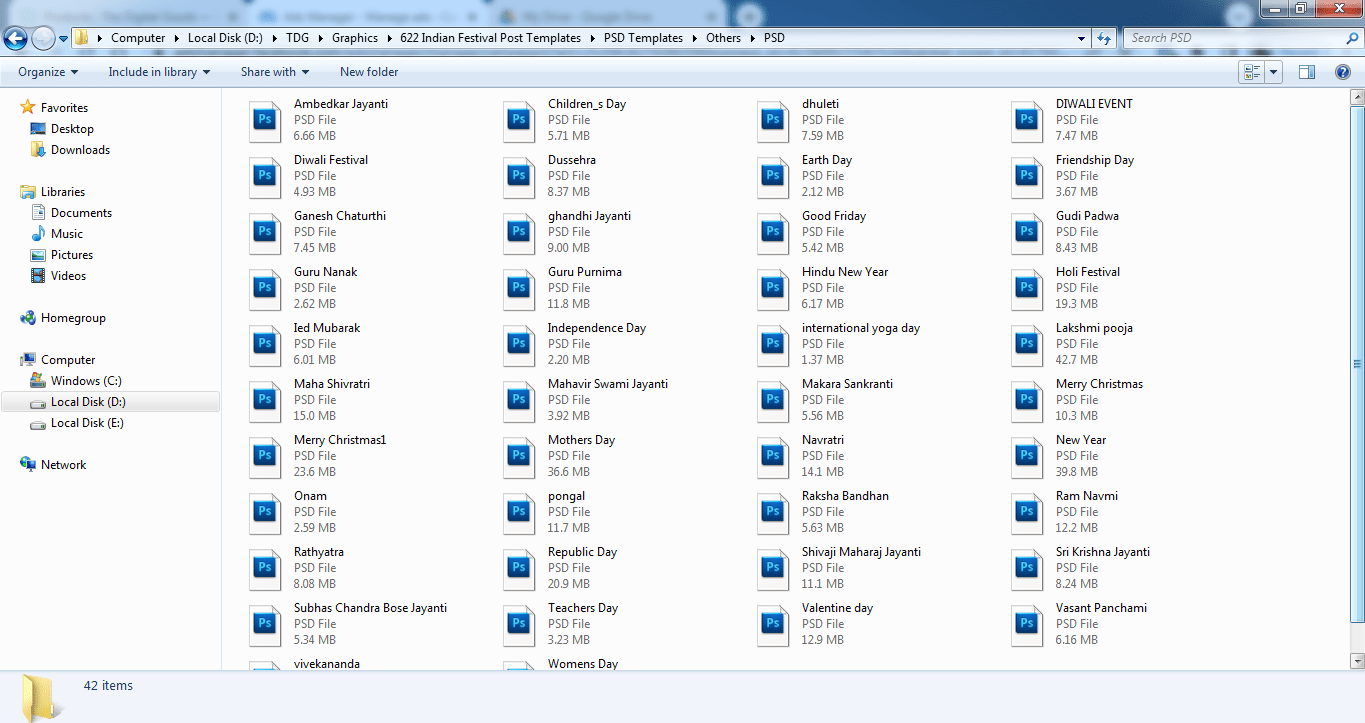Image resolution: width=1365 pixels, height=723 pixels.
Task: Select Downloads under Favorites
Action: (80, 150)
